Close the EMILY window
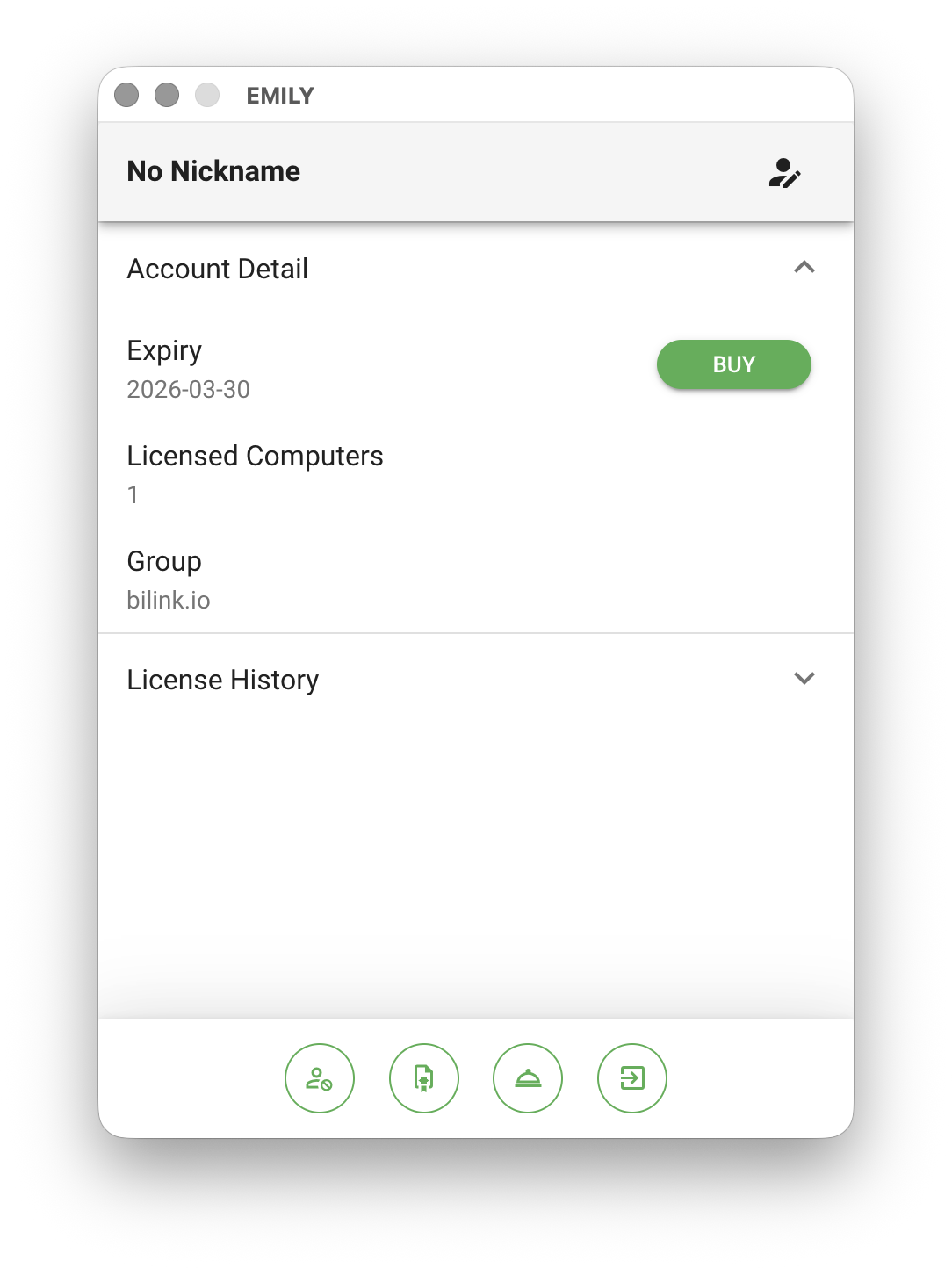The height and width of the screenshot is (1268, 952). [x=126, y=95]
